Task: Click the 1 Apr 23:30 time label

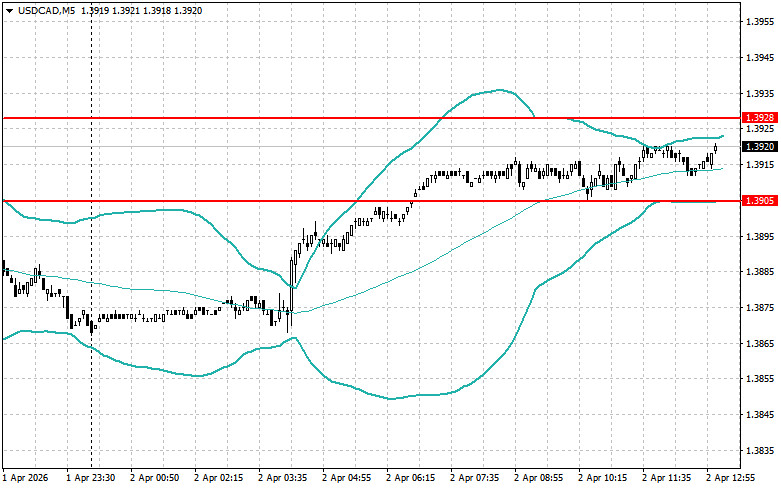Action: 91,478
